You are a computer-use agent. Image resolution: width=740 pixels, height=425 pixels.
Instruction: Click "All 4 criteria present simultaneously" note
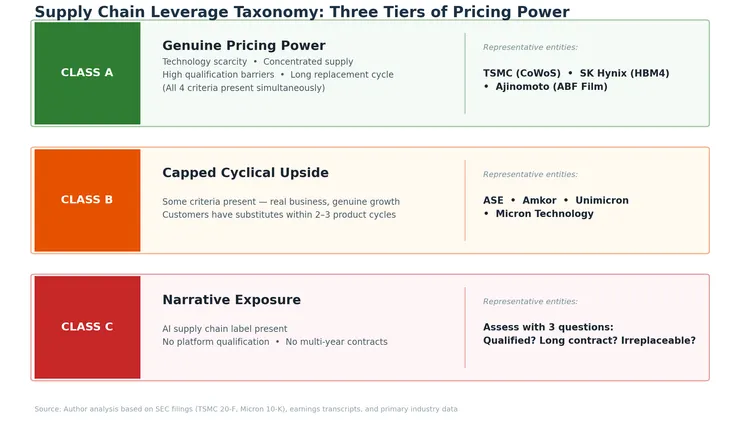tap(243, 88)
